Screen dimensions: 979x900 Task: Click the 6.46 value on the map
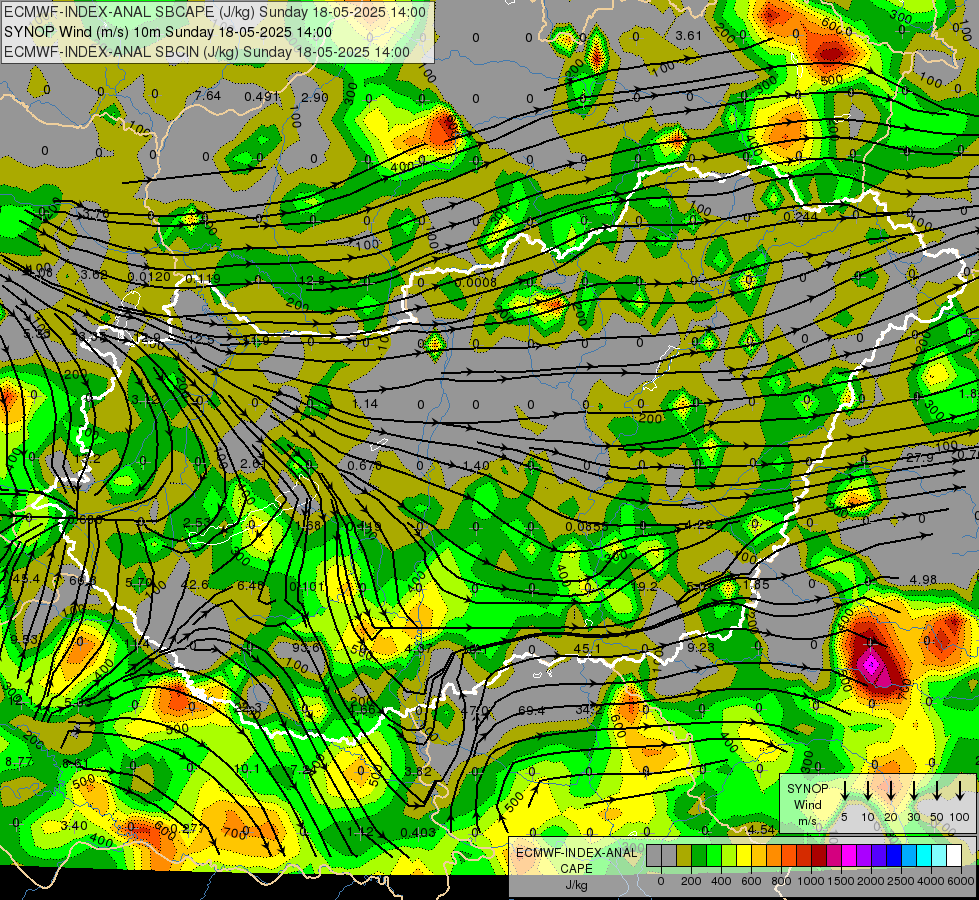(251, 585)
